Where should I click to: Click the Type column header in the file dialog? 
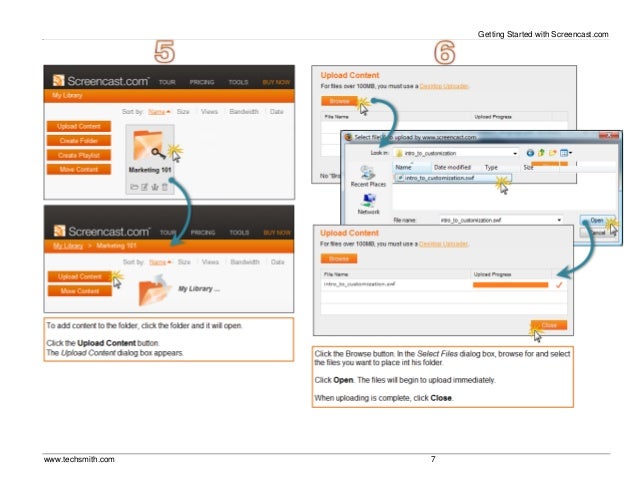tap(491, 168)
